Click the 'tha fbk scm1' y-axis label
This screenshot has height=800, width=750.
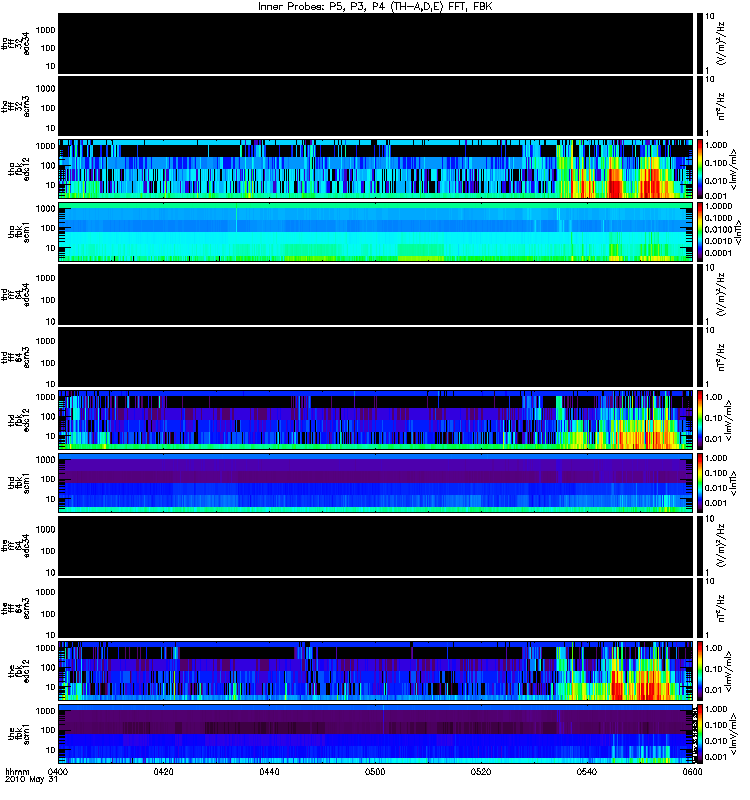pos(19,232)
